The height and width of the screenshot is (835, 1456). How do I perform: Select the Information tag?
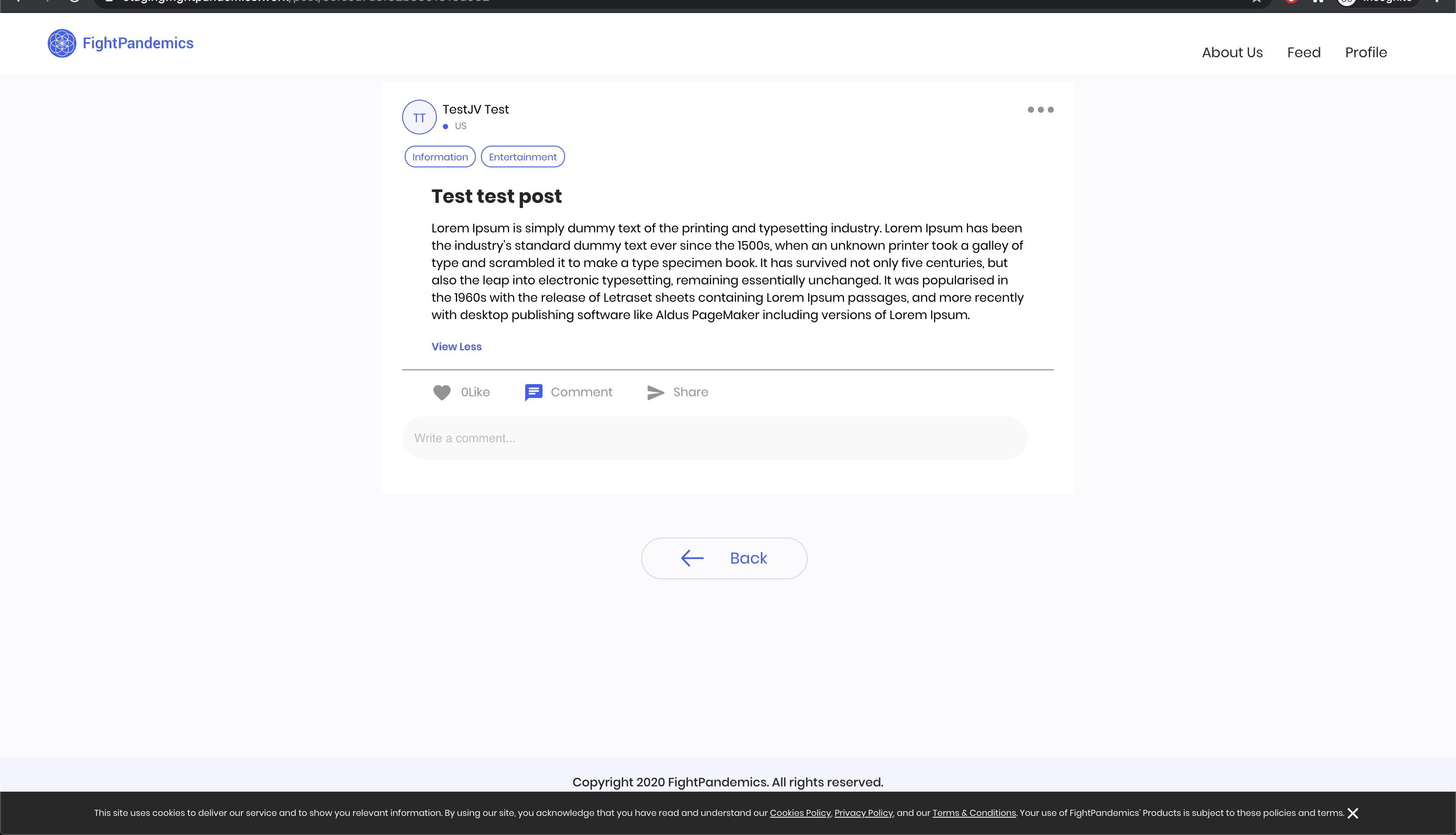click(440, 157)
